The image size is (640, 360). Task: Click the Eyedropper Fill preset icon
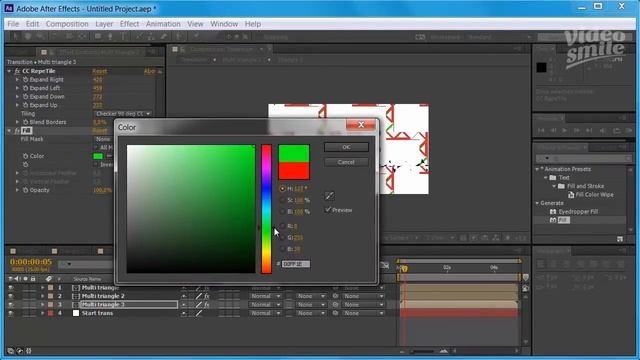(553, 211)
